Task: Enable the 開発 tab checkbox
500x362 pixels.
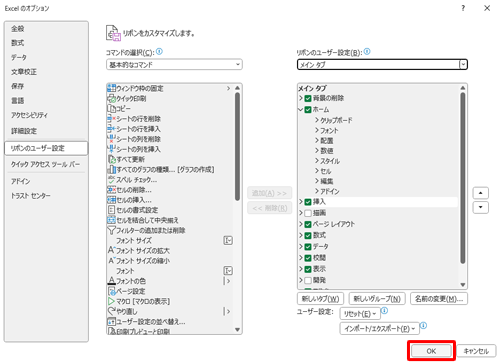Action: click(x=308, y=280)
